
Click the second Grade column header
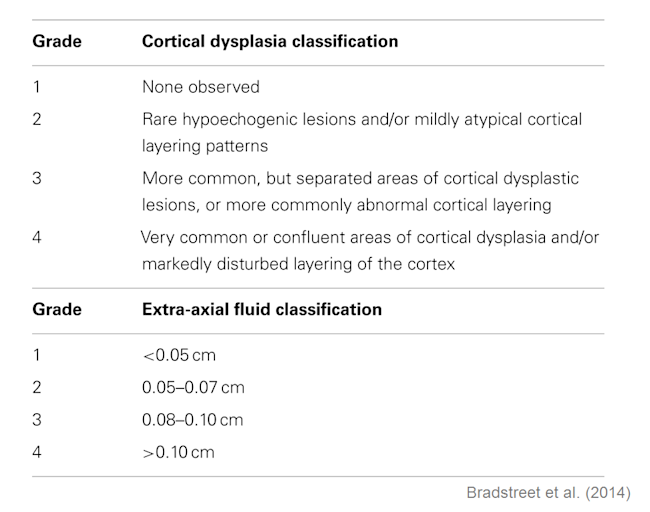57,309
